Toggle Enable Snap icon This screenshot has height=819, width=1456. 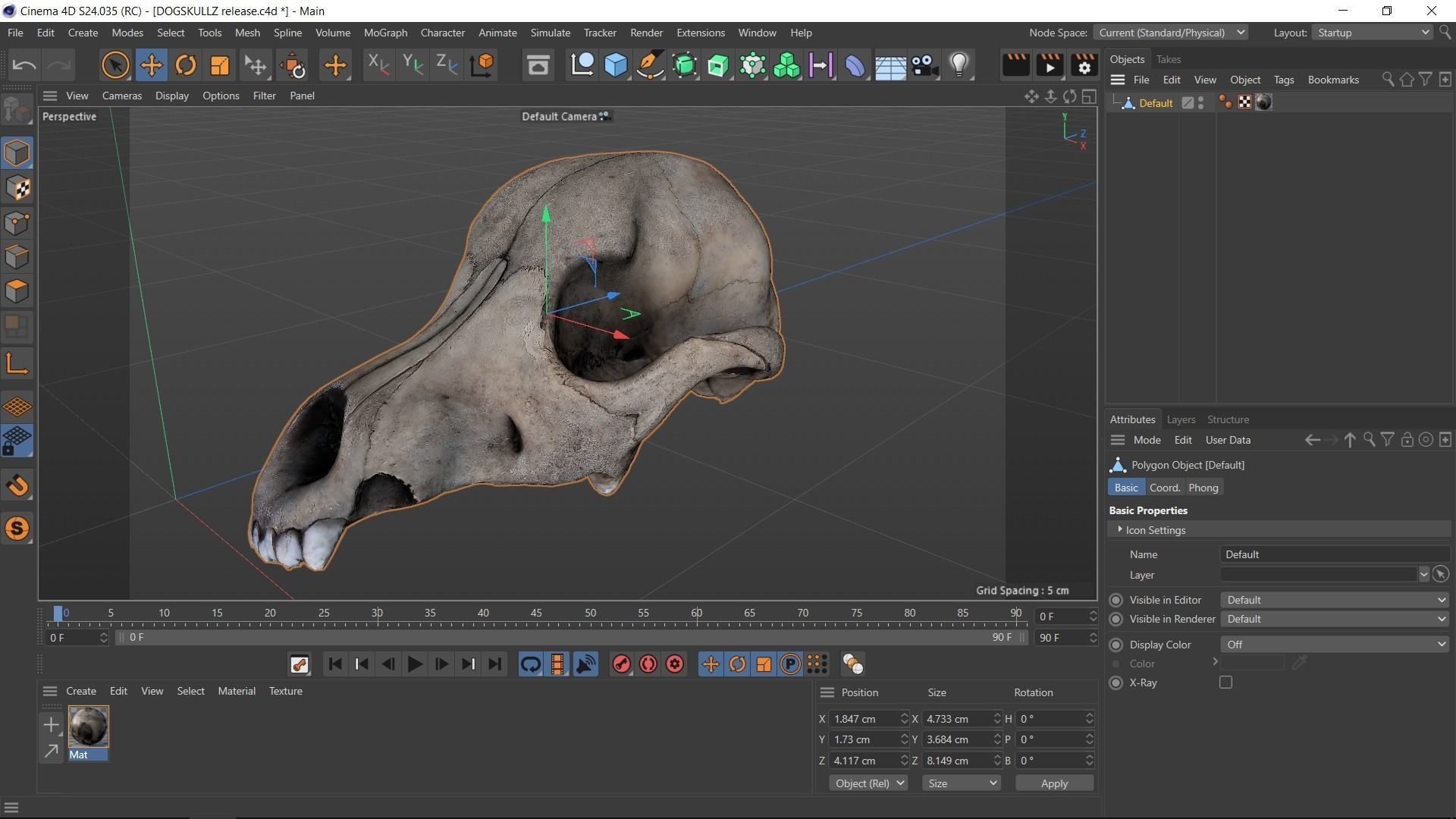pyautogui.click(x=17, y=486)
